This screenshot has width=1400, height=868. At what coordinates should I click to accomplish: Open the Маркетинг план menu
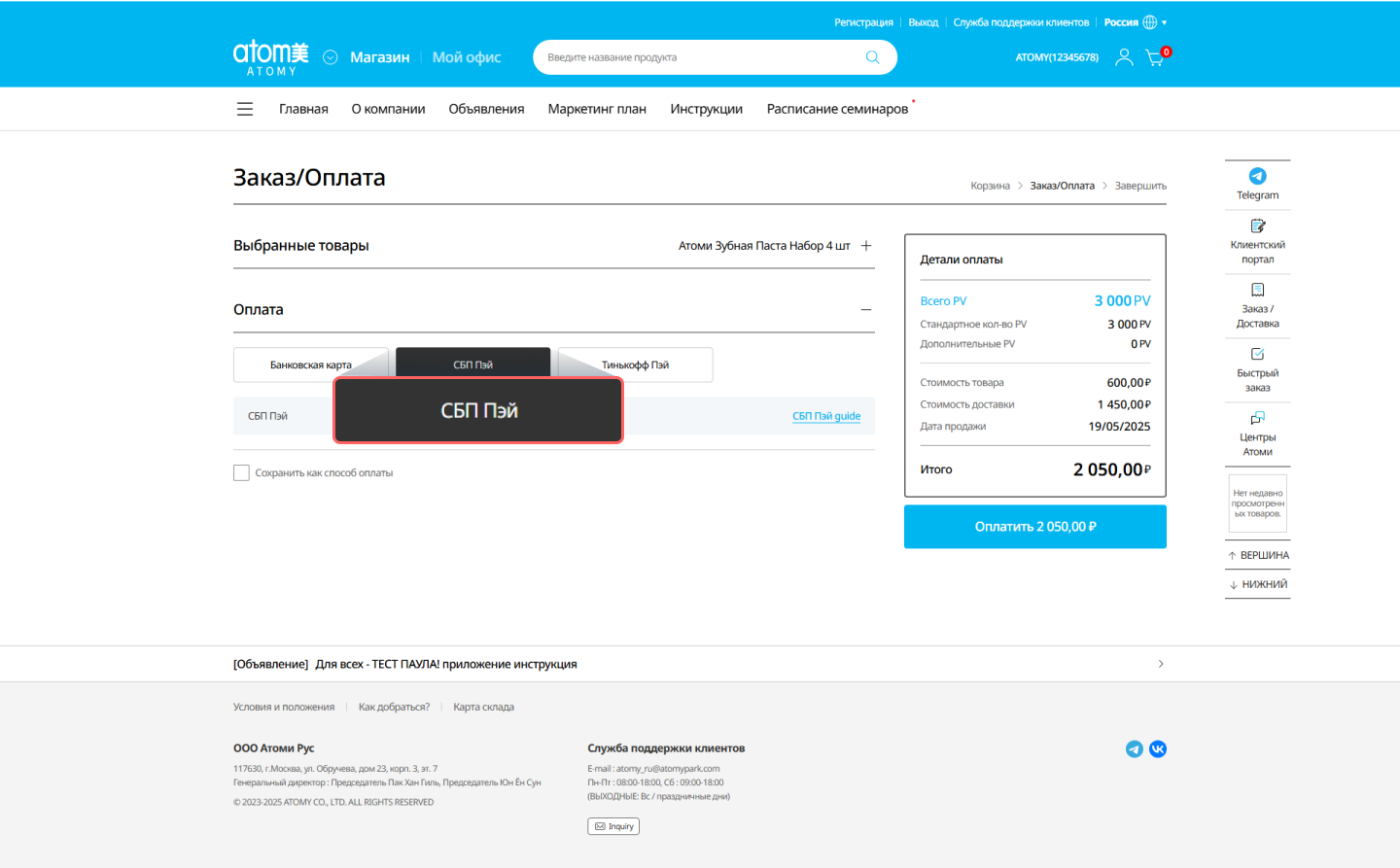point(597,109)
